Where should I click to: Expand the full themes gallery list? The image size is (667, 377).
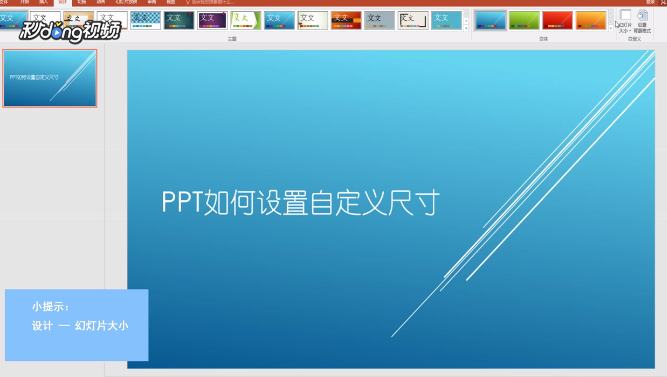[x=466, y=28]
